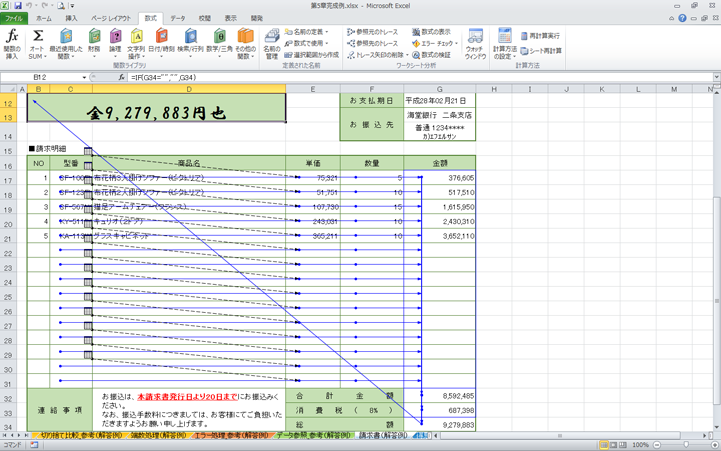Switch to the 表示 ribbon tab
Screen dimensions: 721x451
coord(231,18)
